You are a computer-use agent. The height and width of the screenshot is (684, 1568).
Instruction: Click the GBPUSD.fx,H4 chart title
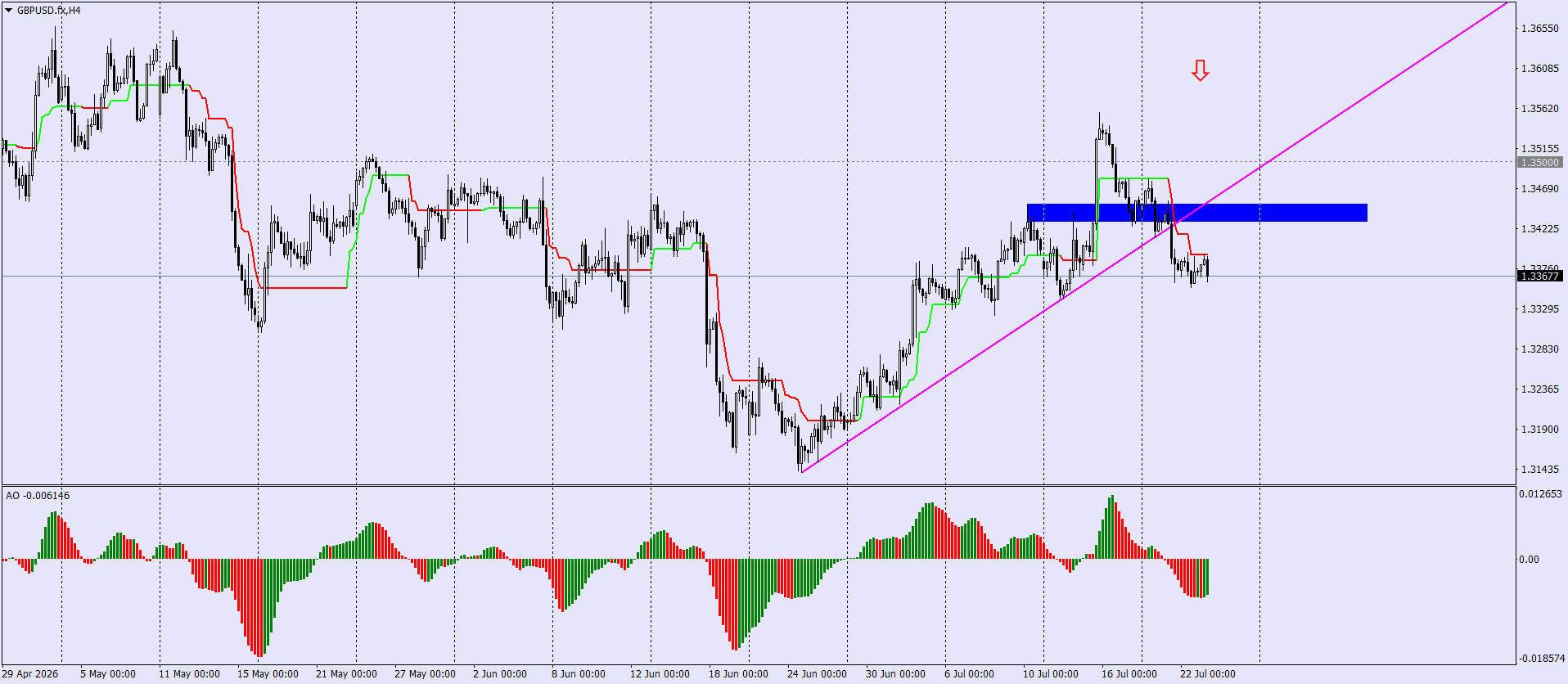(x=49, y=11)
